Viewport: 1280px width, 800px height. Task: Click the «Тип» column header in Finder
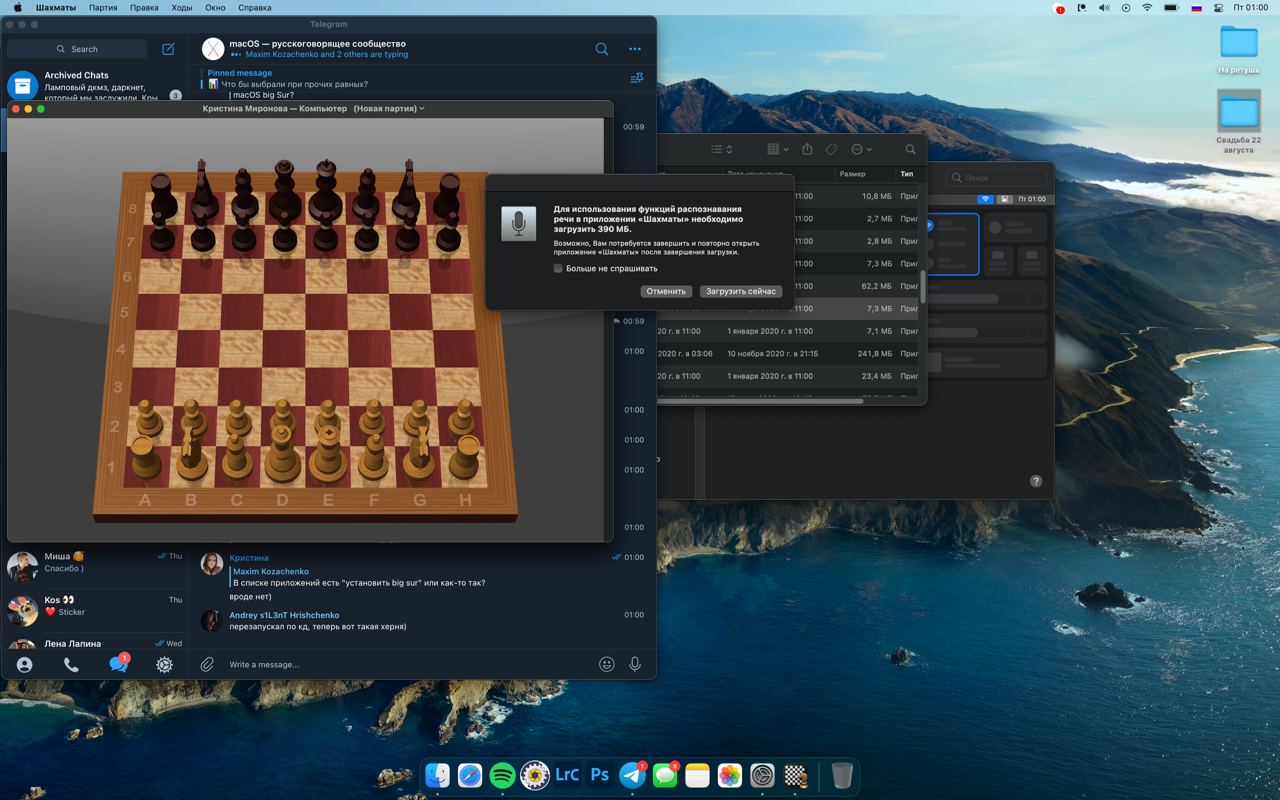point(906,174)
